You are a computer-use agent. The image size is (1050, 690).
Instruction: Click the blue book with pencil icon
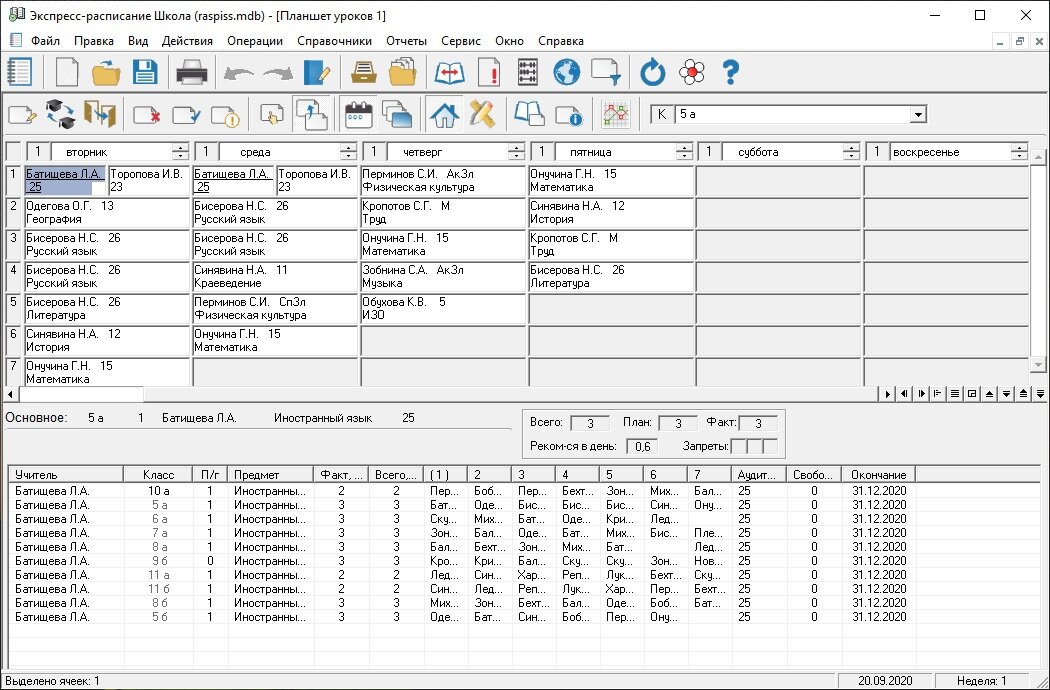317,72
